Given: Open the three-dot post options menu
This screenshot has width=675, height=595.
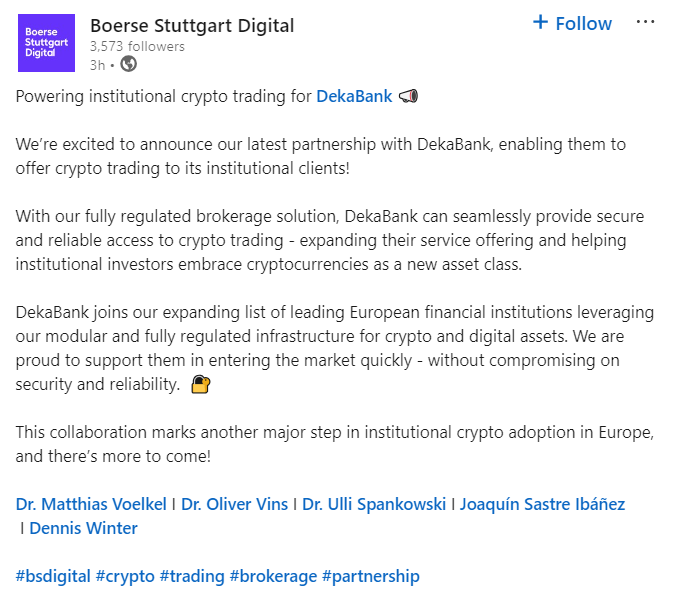Looking at the screenshot, I should [645, 22].
